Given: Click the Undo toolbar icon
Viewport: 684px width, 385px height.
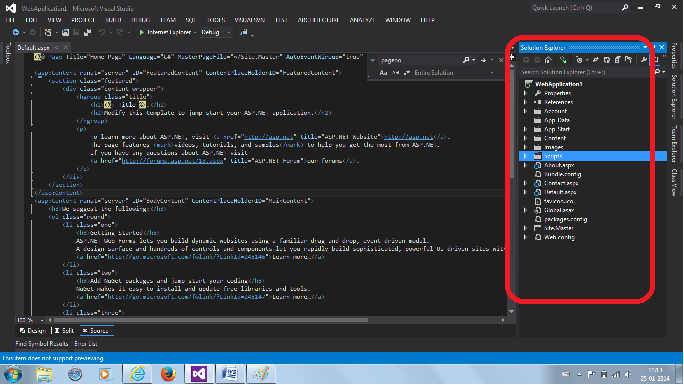Looking at the screenshot, I should pyautogui.click(x=102, y=32).
